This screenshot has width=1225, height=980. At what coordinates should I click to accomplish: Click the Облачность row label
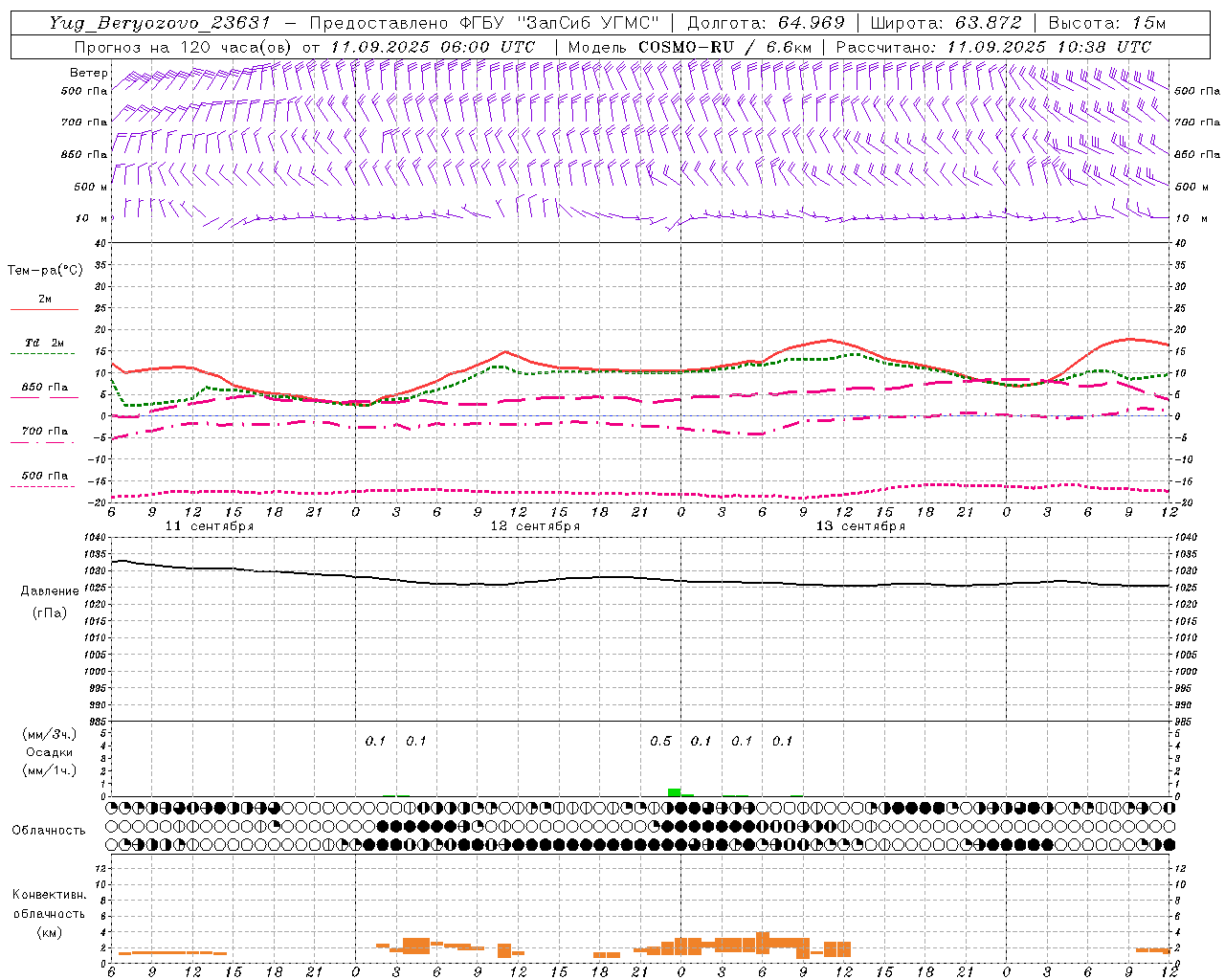point(48,831)
